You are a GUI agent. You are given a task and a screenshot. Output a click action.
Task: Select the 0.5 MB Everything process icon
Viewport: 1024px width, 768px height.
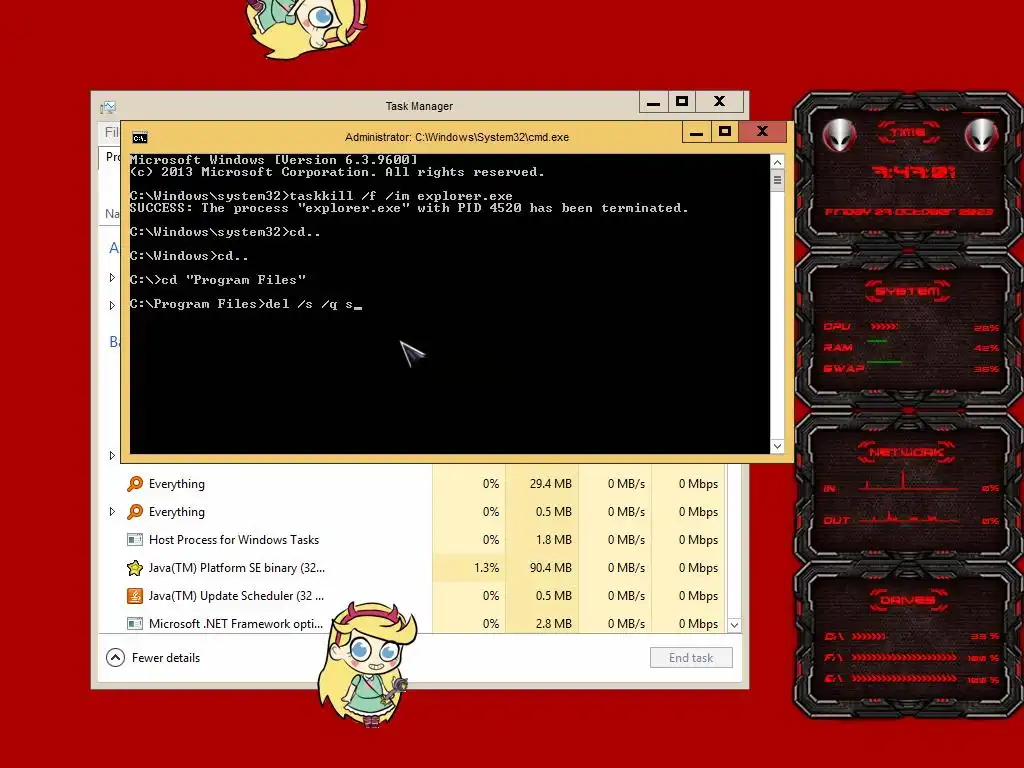[x=135, y=512]
